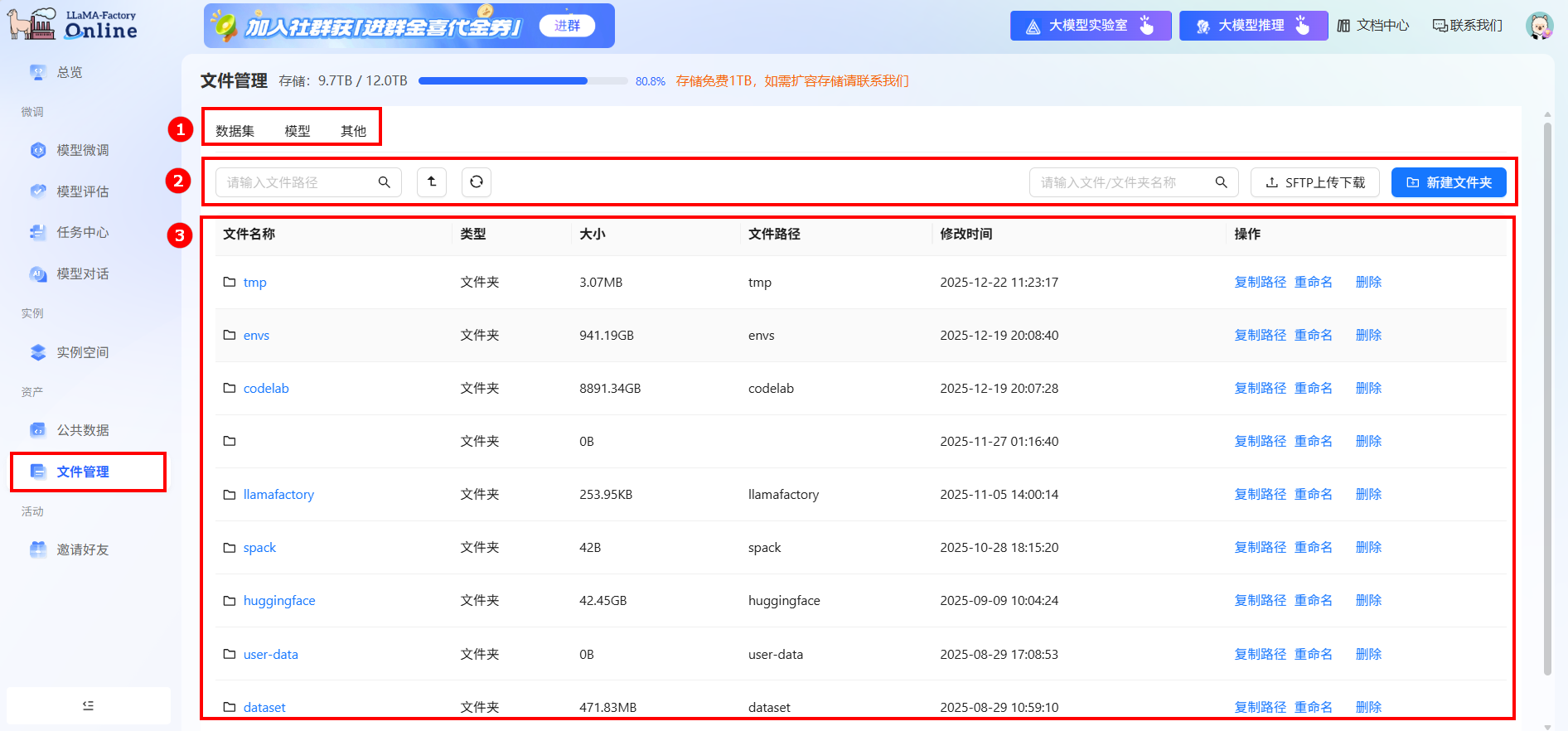Click 联系我们 in the header
This screenshot has height=731, width=1568.
point(1468,26)
